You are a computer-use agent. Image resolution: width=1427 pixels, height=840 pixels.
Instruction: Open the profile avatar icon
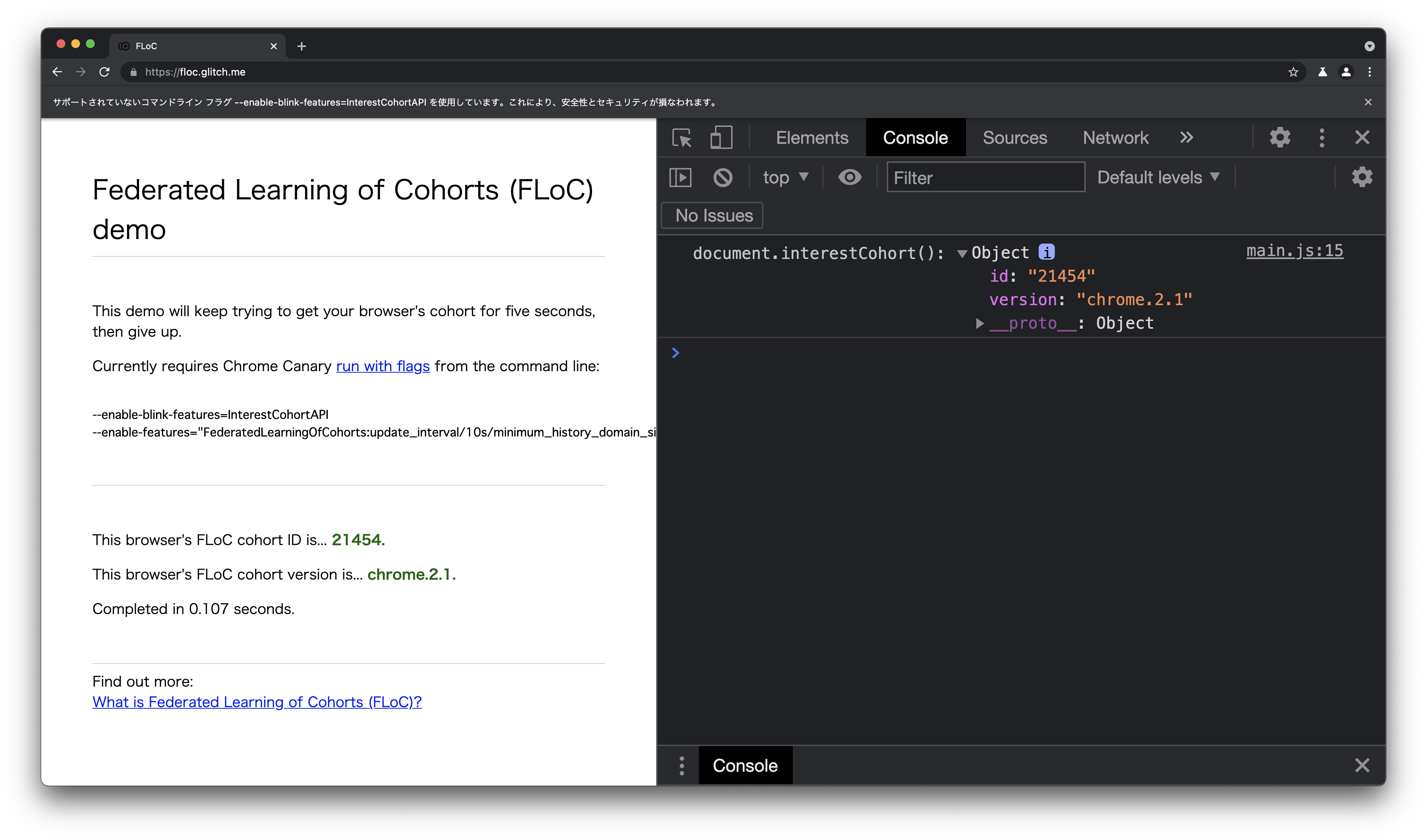click(x=1346, y=72)
